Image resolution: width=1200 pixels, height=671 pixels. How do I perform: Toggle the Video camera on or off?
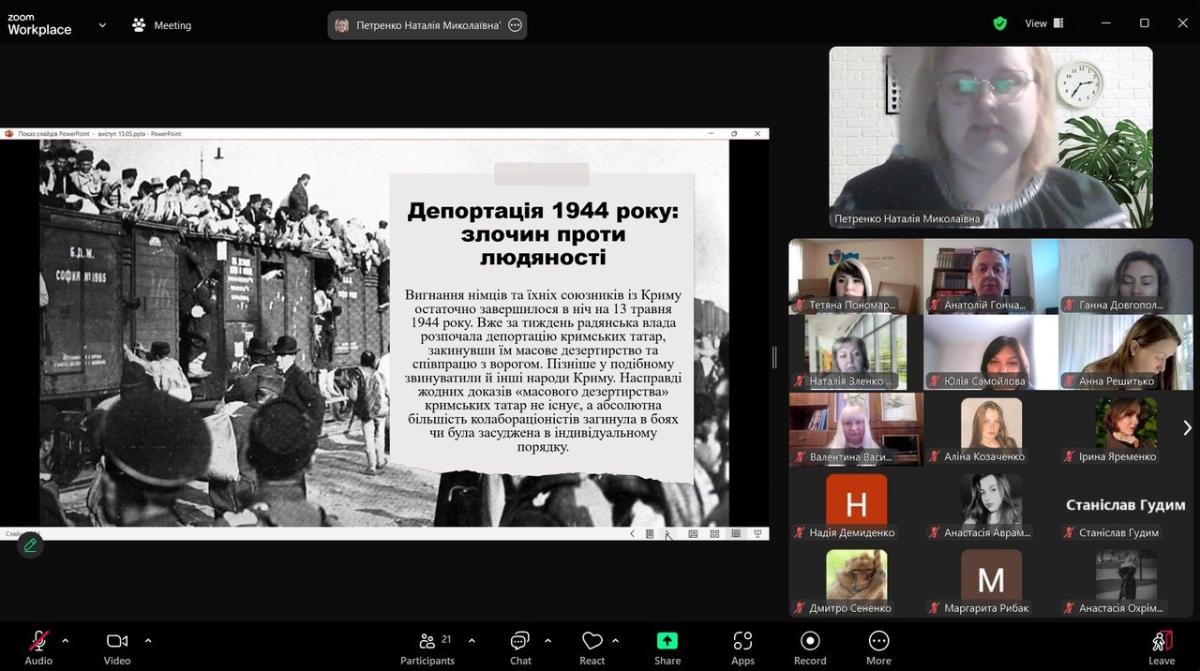[117, 642]
